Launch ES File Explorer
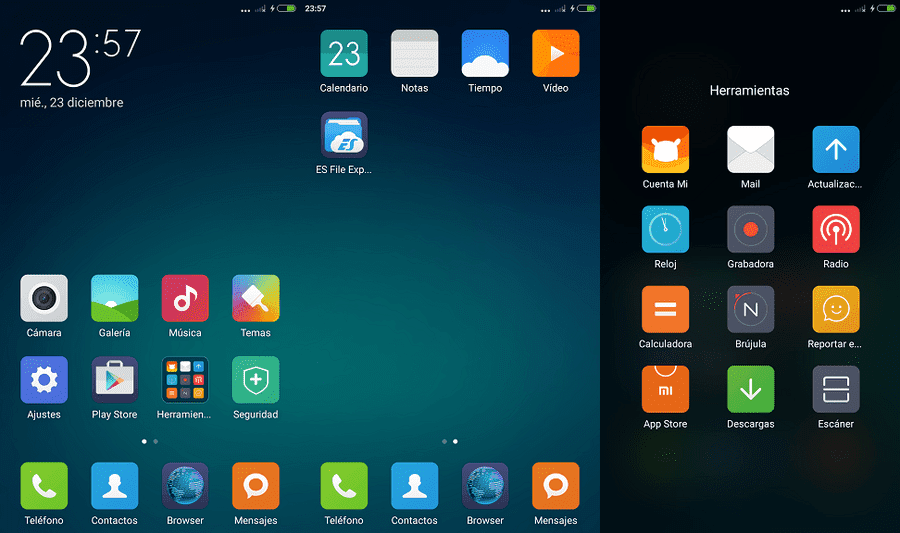The width and height of the screenshot is (900, 533). [x=344, y=135]
